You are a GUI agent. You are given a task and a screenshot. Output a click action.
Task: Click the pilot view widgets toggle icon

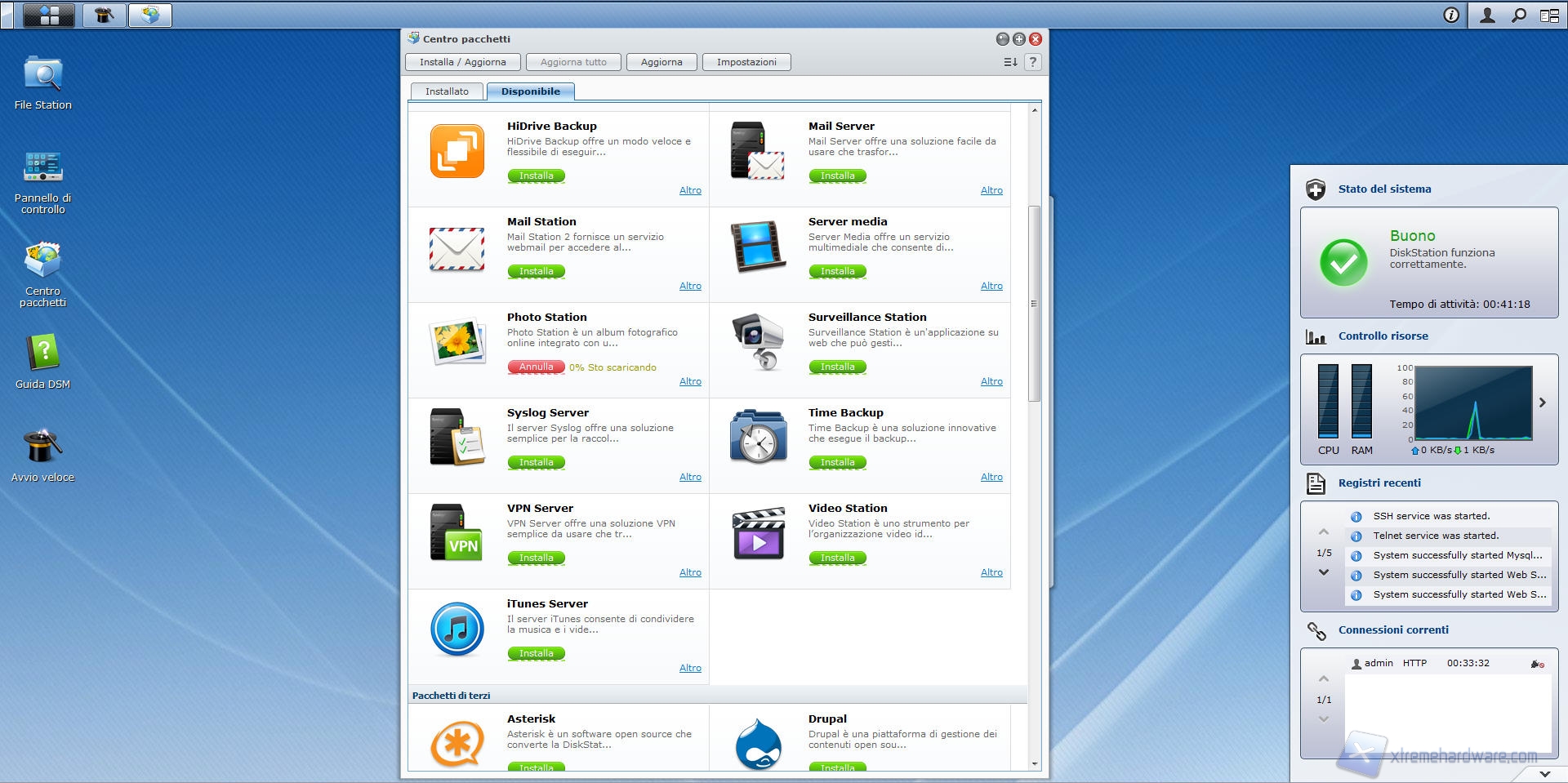[x=1549, y=15]
